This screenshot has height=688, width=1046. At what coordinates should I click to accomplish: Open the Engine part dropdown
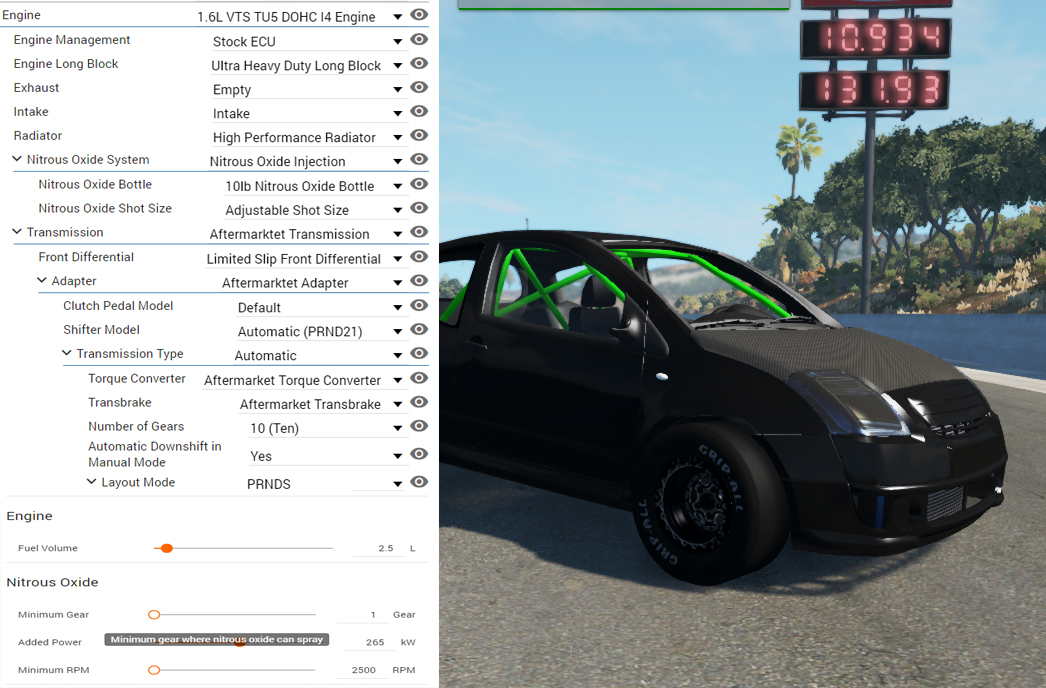(300, 17)
